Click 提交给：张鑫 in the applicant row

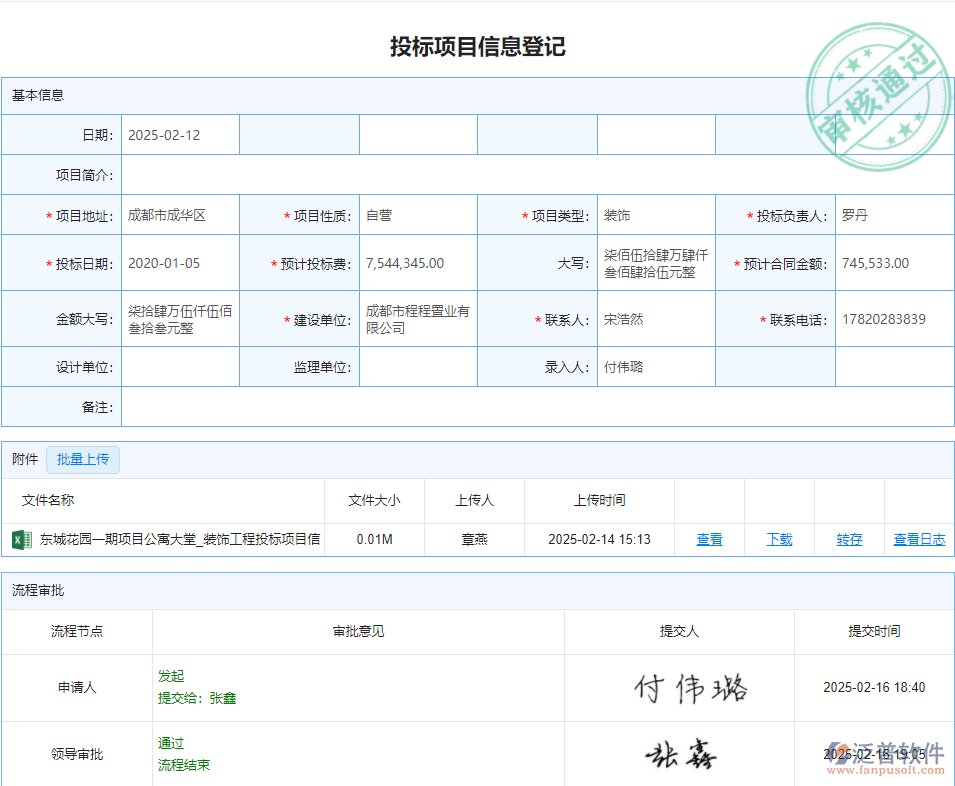click(197, 698)
